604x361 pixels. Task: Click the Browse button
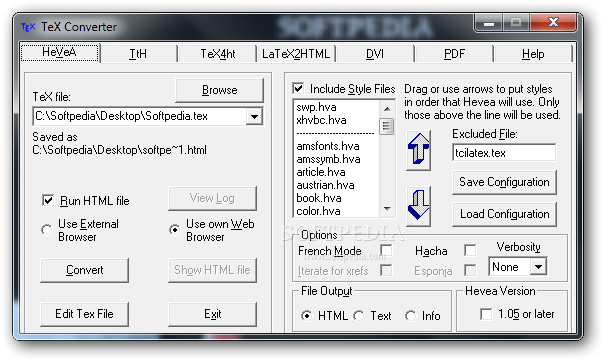[219, 90]
